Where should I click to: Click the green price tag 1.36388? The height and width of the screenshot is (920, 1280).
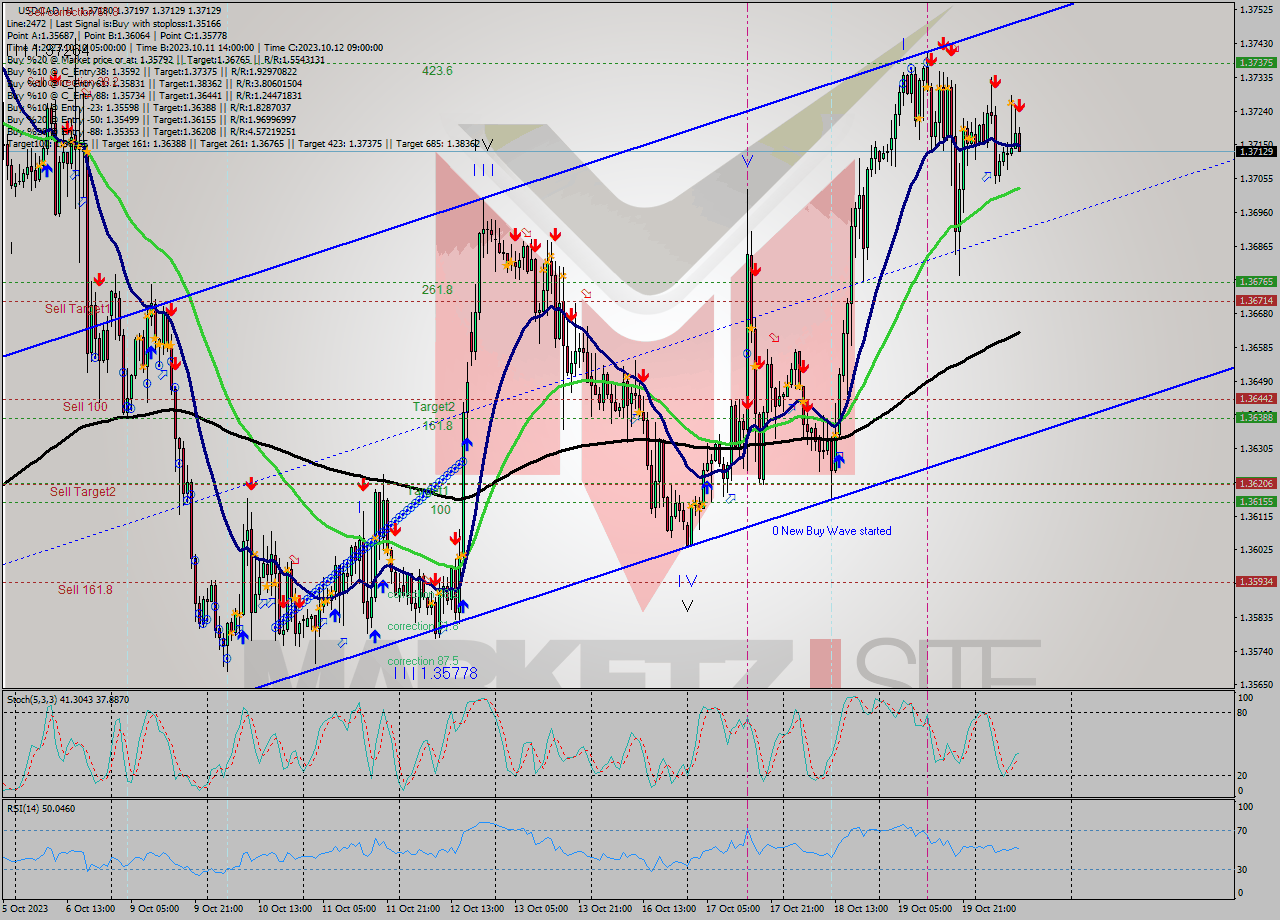point(1256,417)
